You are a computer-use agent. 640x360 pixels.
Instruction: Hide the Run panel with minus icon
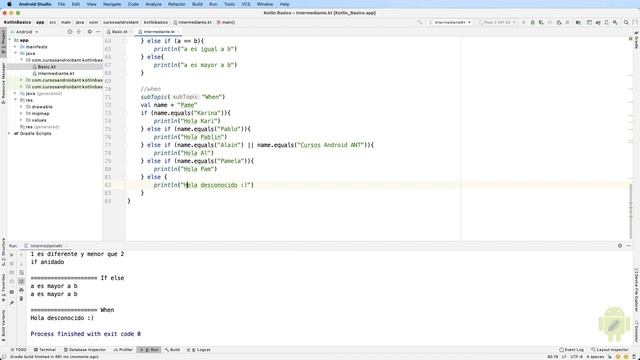coord(629,246)
